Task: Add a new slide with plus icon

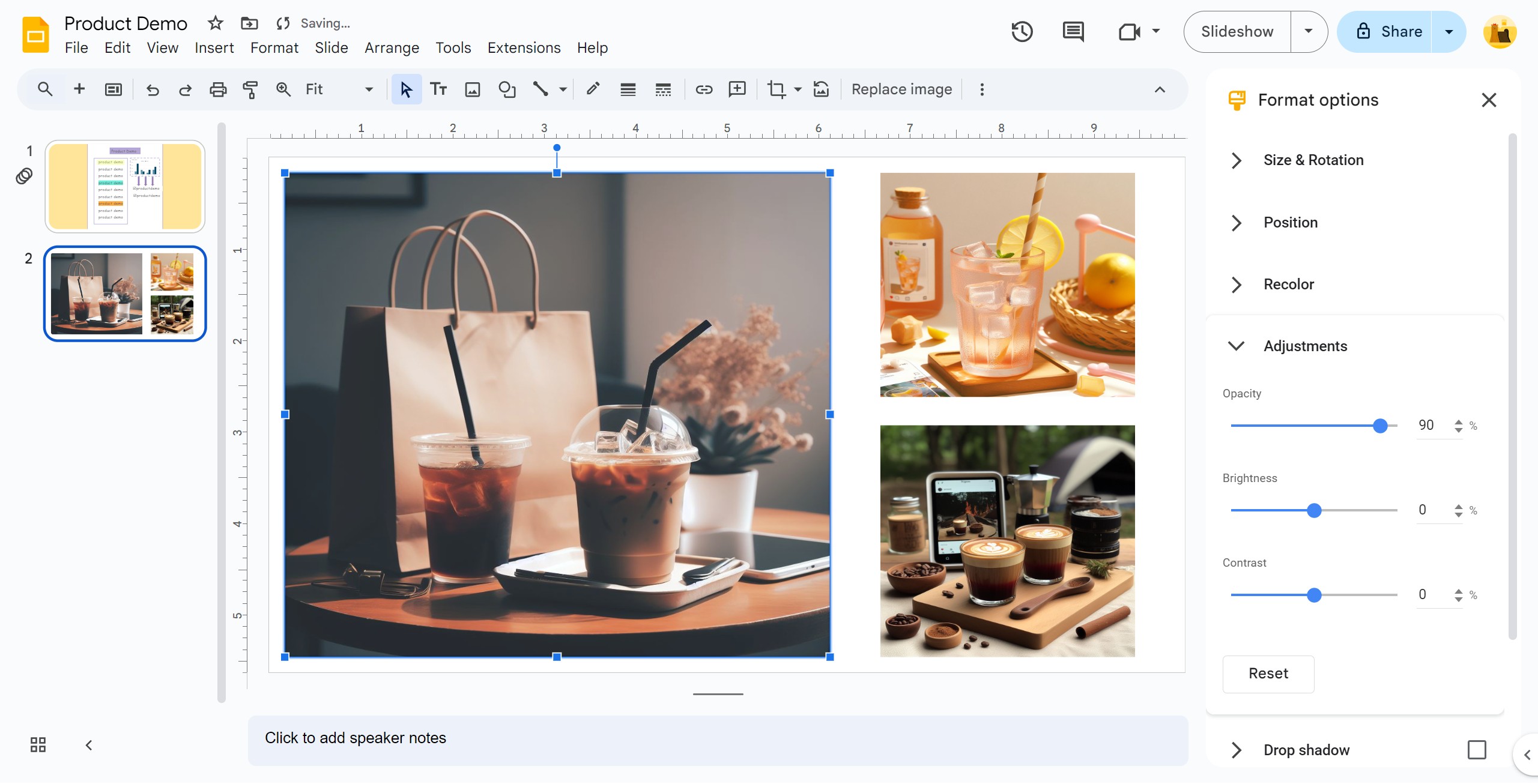Action: pos(79,89)
